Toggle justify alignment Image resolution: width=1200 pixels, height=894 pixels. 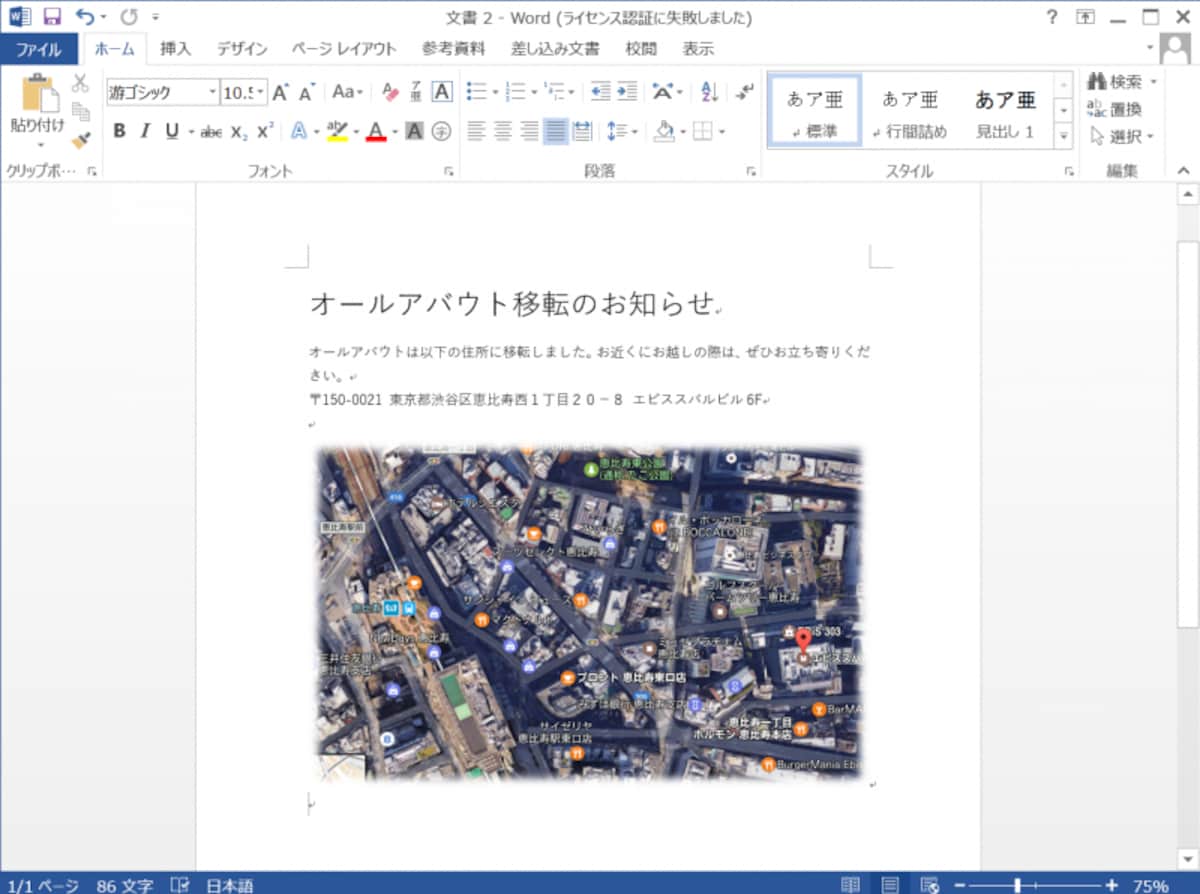555,131
